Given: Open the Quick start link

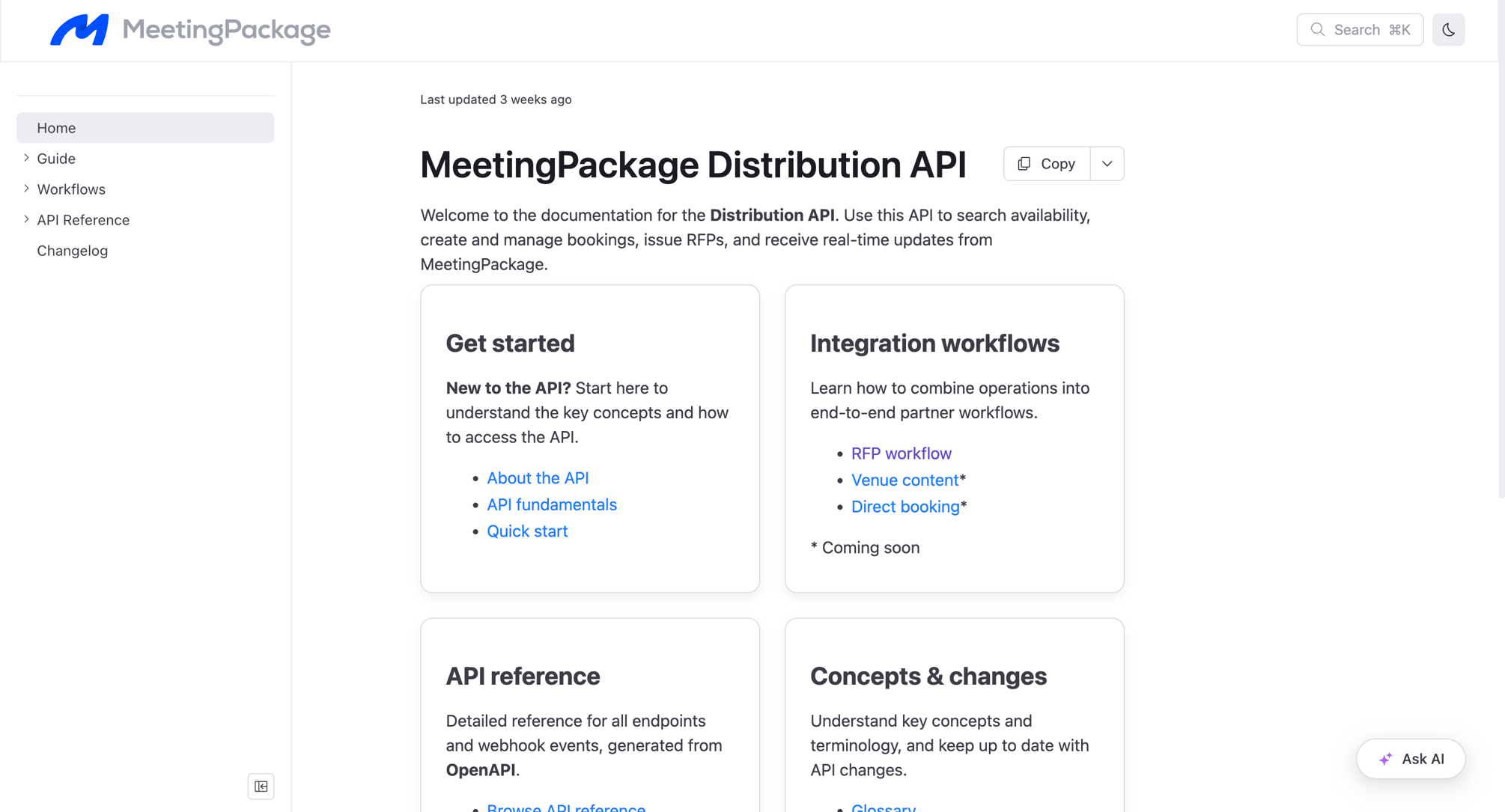Looking at the screenshot, I should pyautogui.click(x=527, y=531).
